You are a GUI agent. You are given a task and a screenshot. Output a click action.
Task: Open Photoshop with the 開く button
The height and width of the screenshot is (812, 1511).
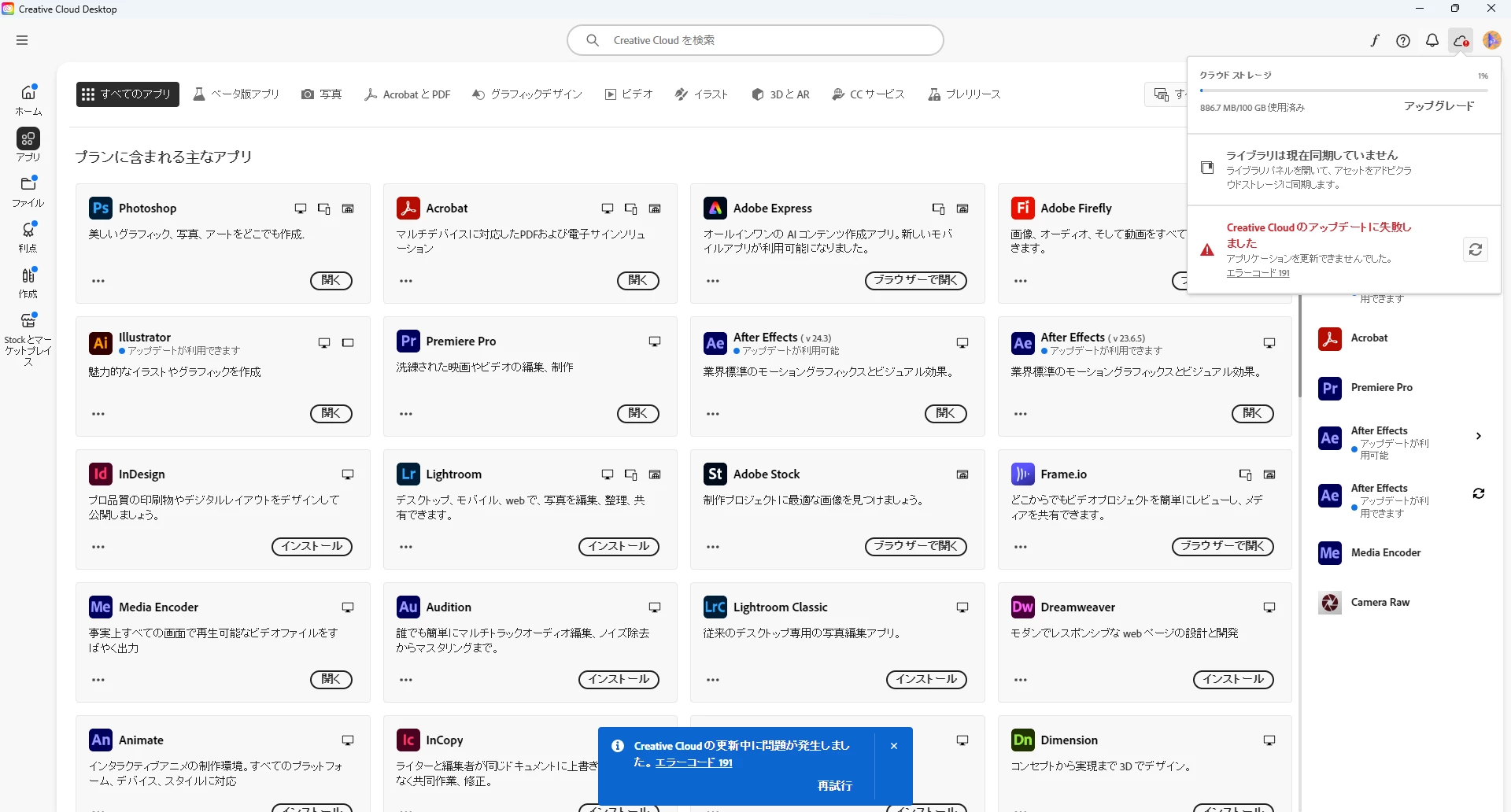click(331, 281)
